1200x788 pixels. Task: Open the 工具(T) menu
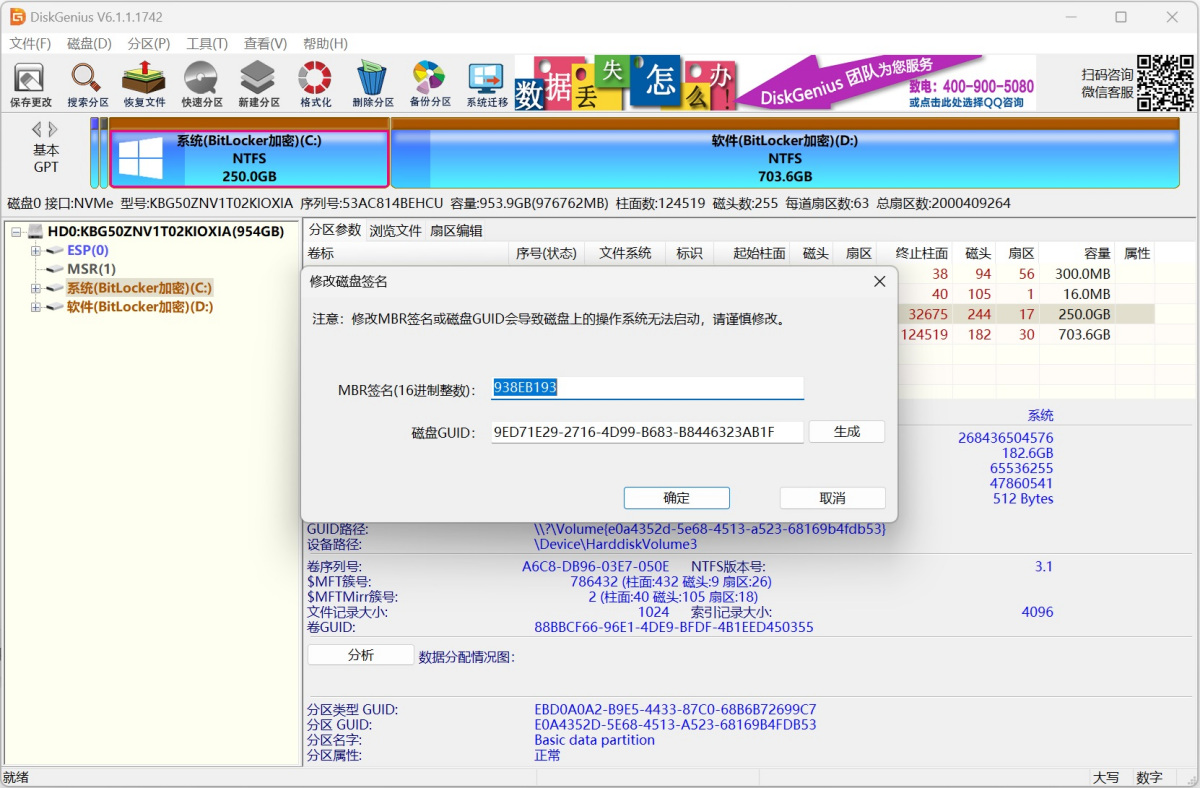coord(207,44)
